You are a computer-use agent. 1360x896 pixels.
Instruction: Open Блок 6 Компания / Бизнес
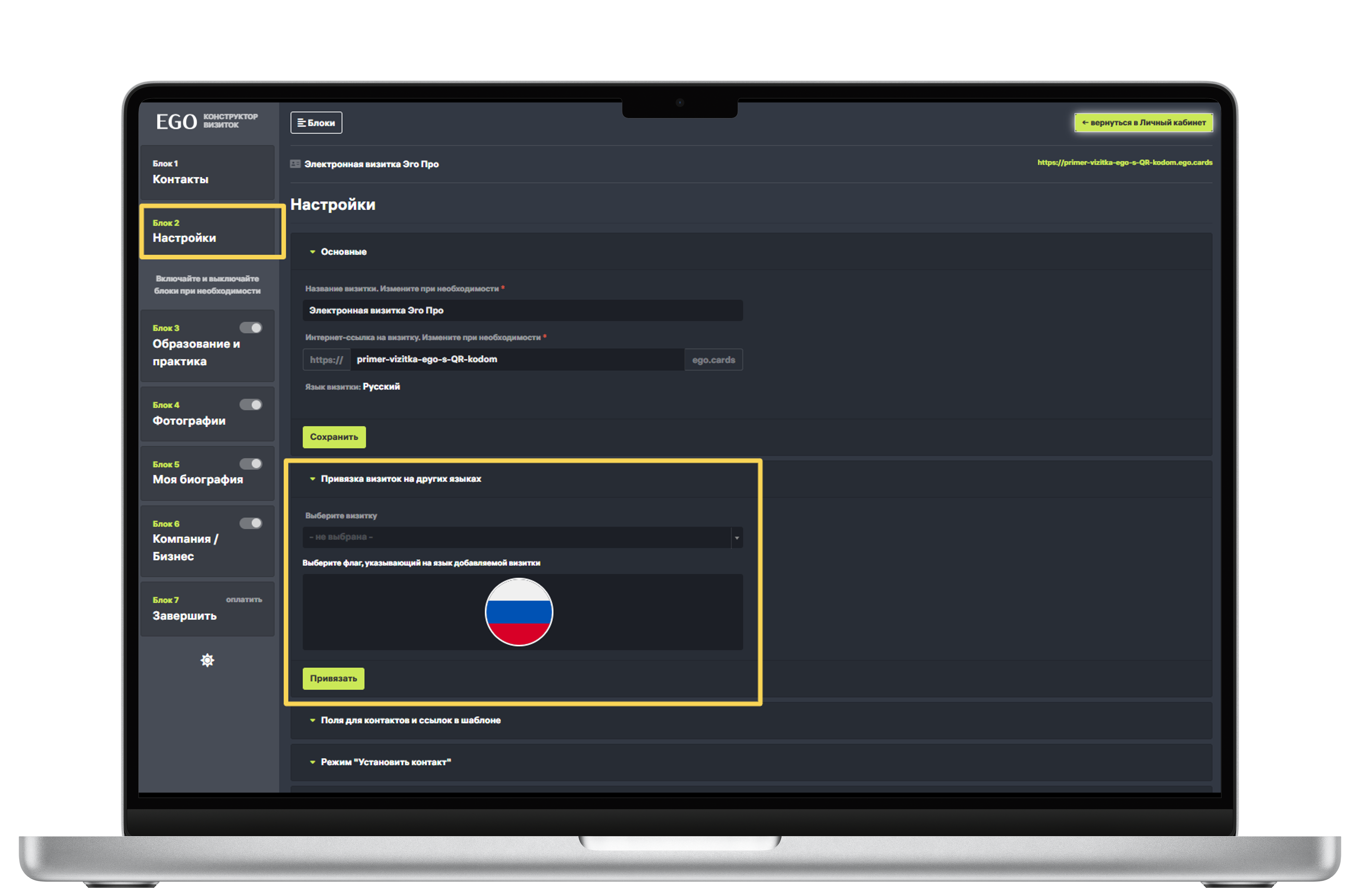pyautogui.click(x=207, y=540)
